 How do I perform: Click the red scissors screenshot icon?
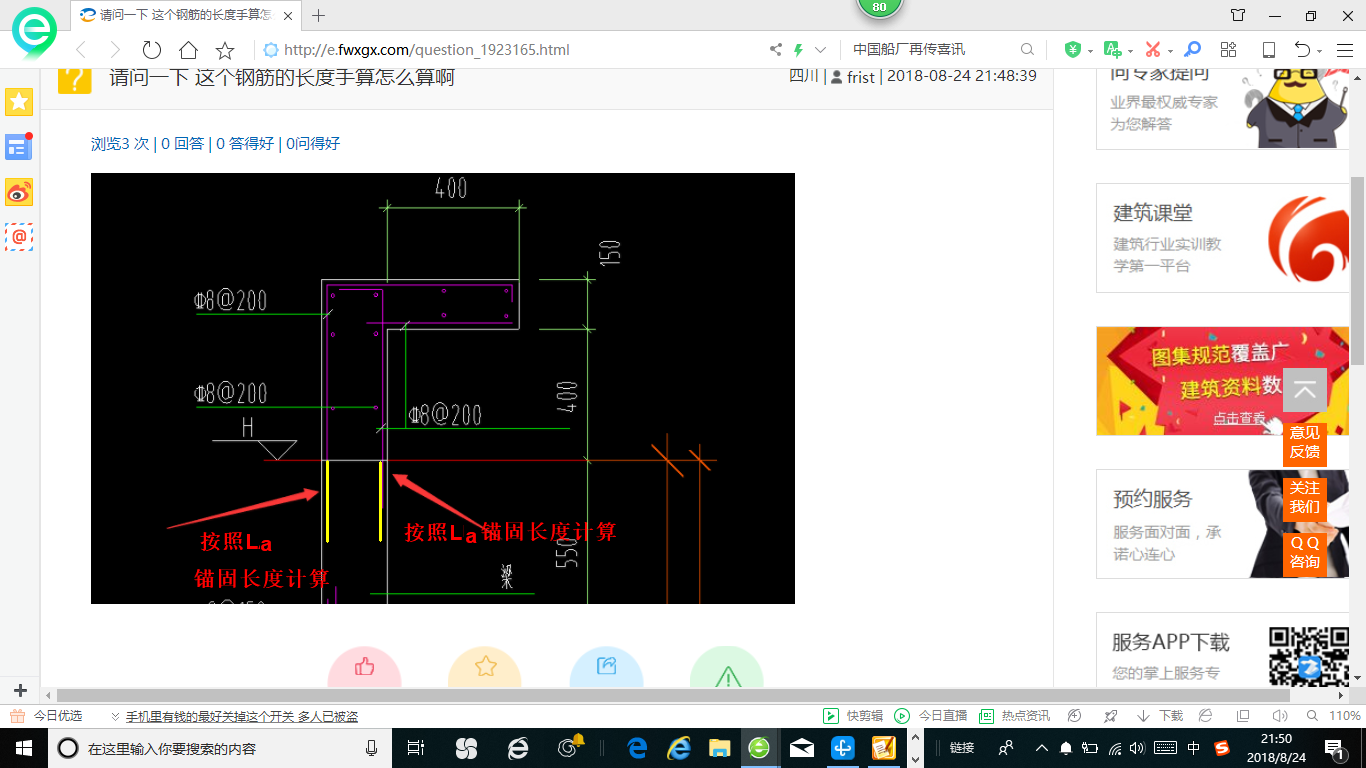(1152, 50)
